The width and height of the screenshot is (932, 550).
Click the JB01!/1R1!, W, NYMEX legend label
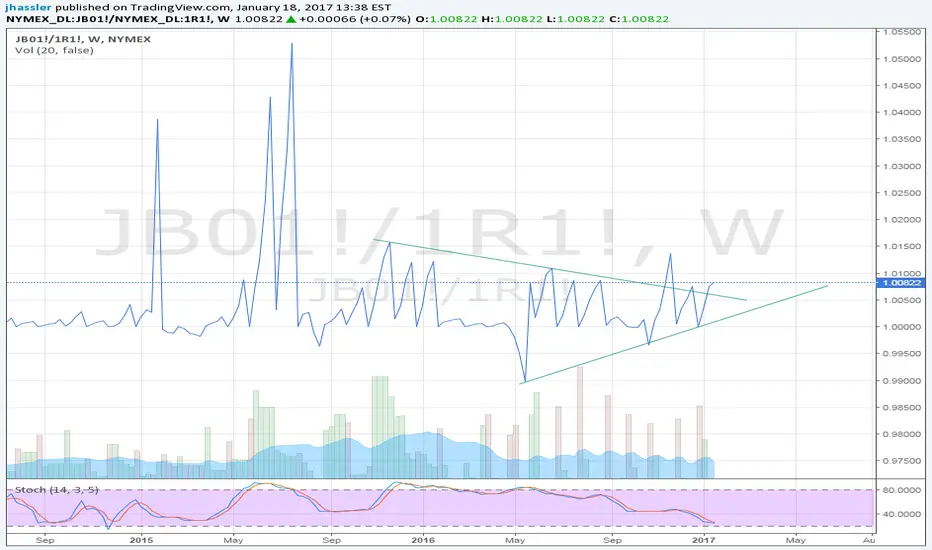point(83,39)
